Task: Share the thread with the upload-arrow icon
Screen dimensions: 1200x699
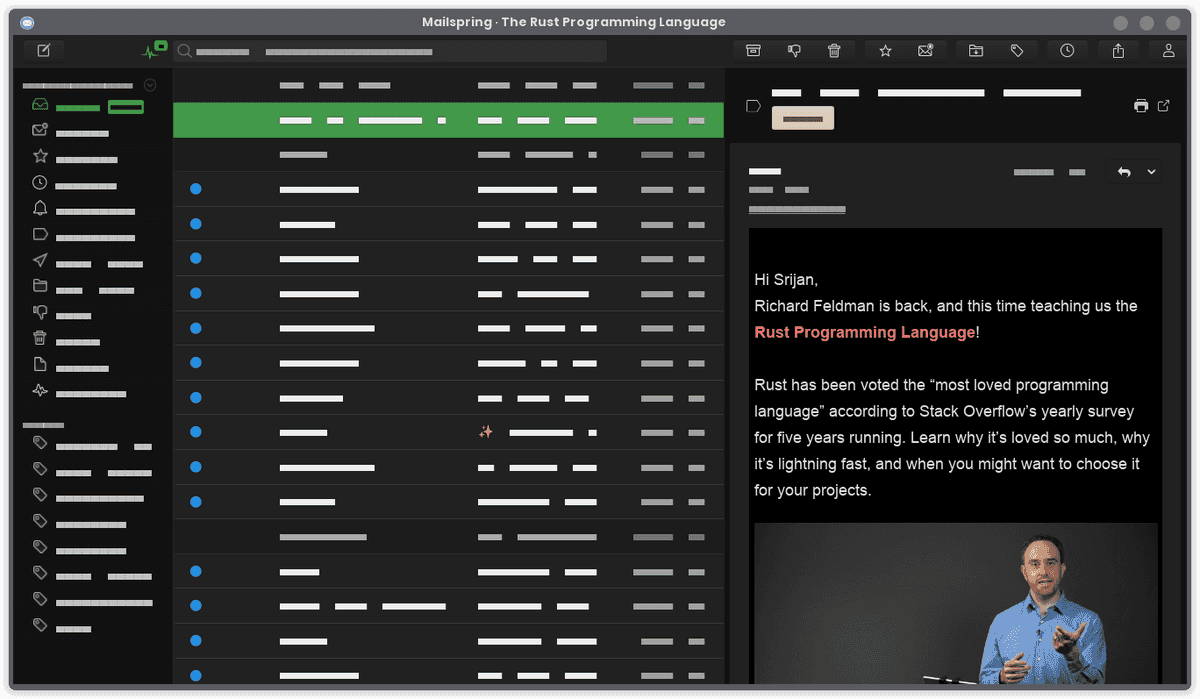Action: coord(1118,51)
